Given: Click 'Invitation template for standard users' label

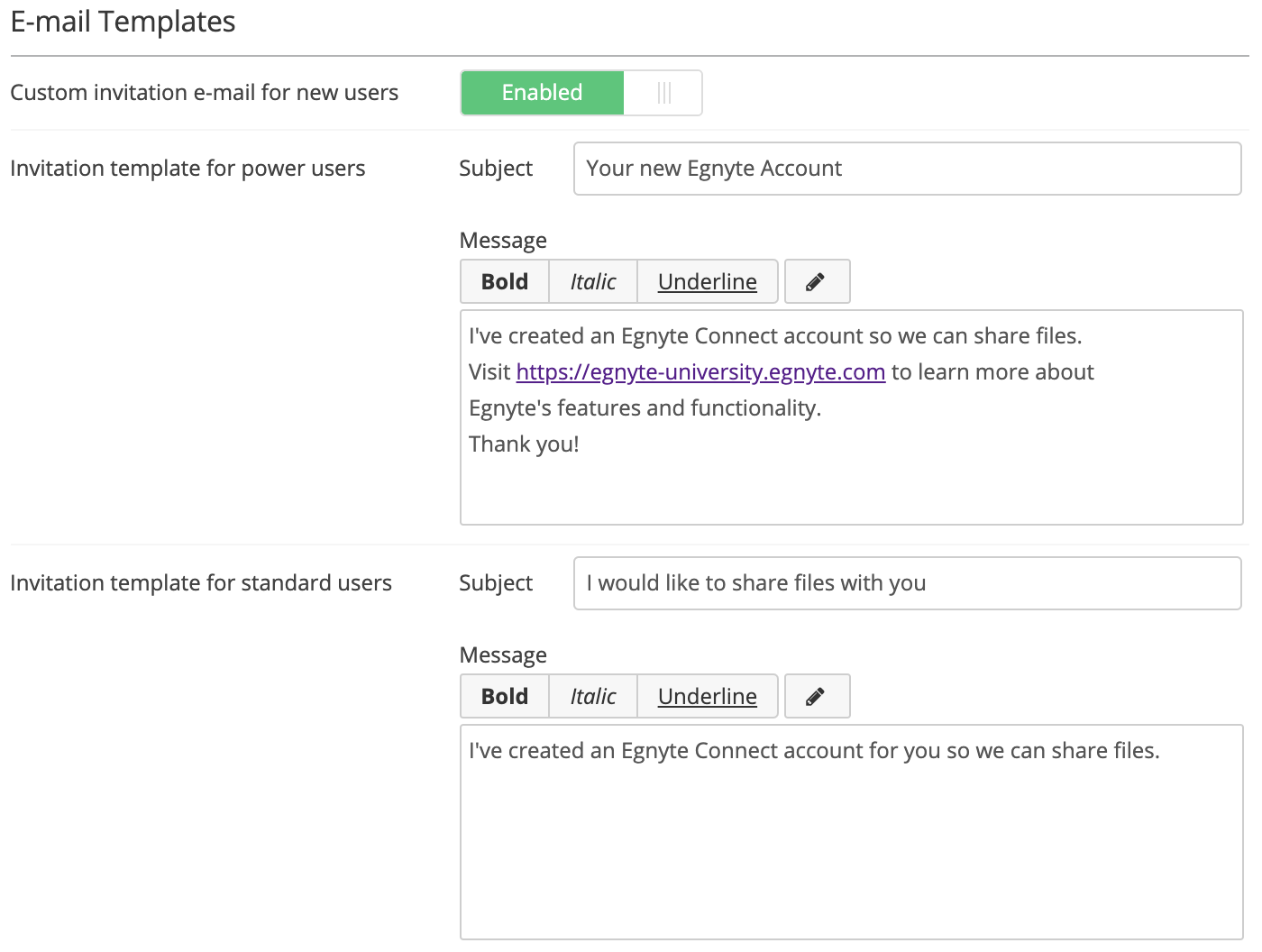Looking at the screenshot, I should (x=201, y=583).
